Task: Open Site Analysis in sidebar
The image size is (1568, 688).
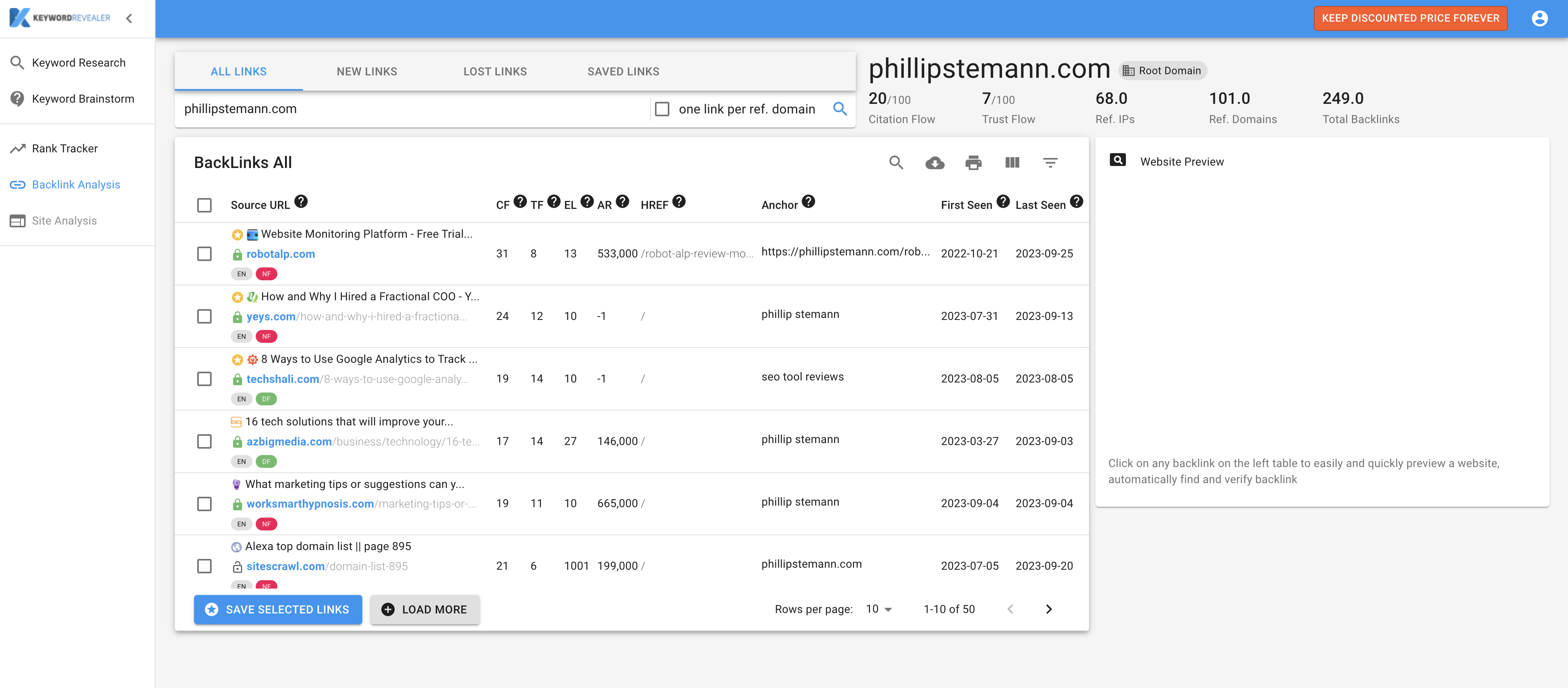Action: pos(77,221)
